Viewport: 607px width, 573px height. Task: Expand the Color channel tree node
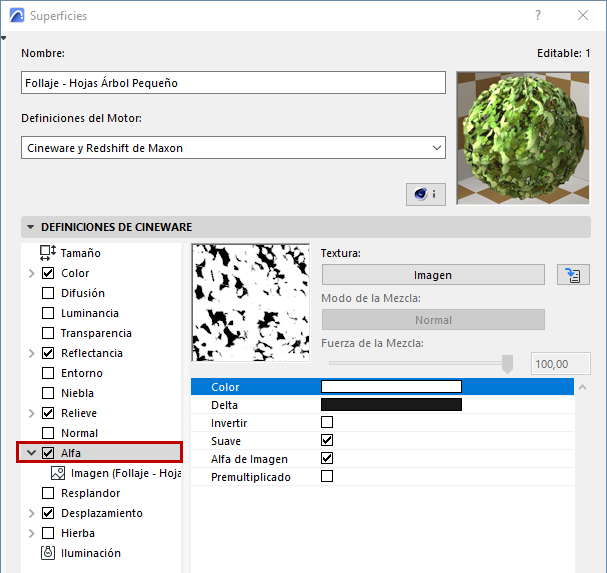point(32,273)
